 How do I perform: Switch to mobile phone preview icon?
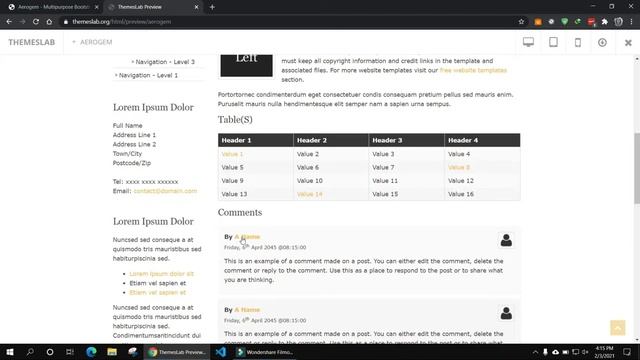(x=578, y=42)
